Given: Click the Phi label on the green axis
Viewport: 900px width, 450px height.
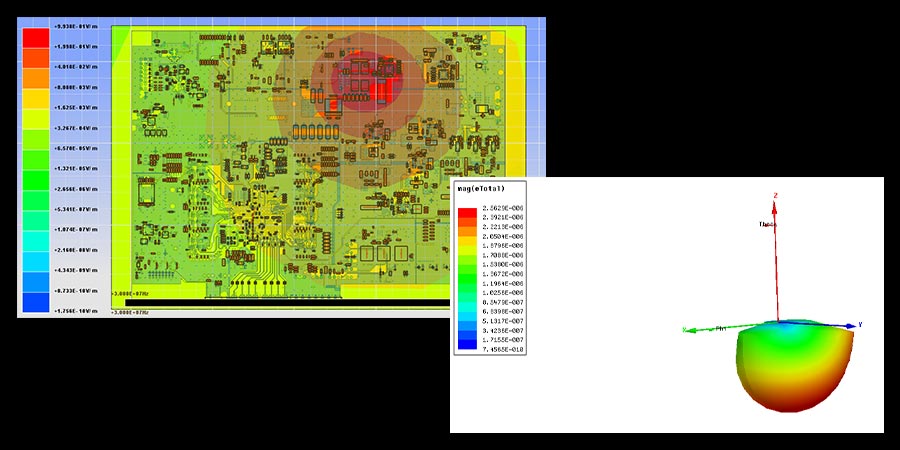Looking at the screenshot, I should pyautogui.click(x=719, y=328).
